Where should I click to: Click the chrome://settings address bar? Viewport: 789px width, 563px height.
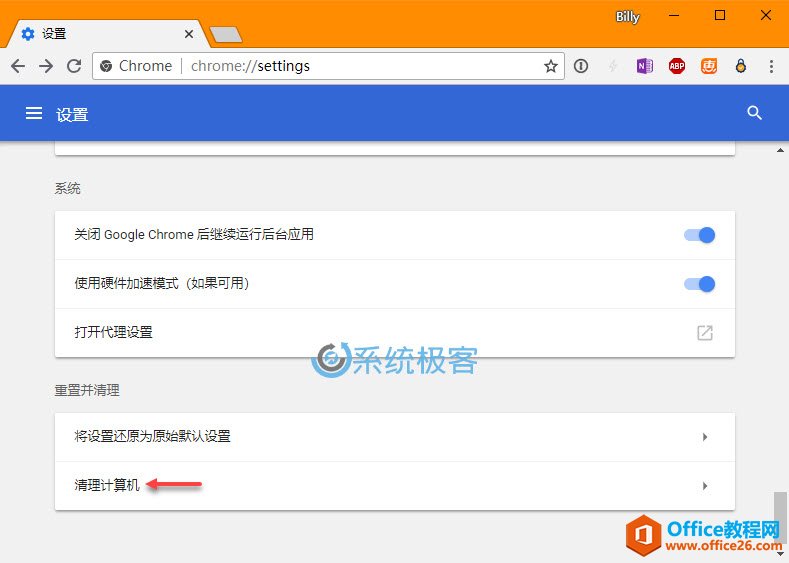point(328,66)
